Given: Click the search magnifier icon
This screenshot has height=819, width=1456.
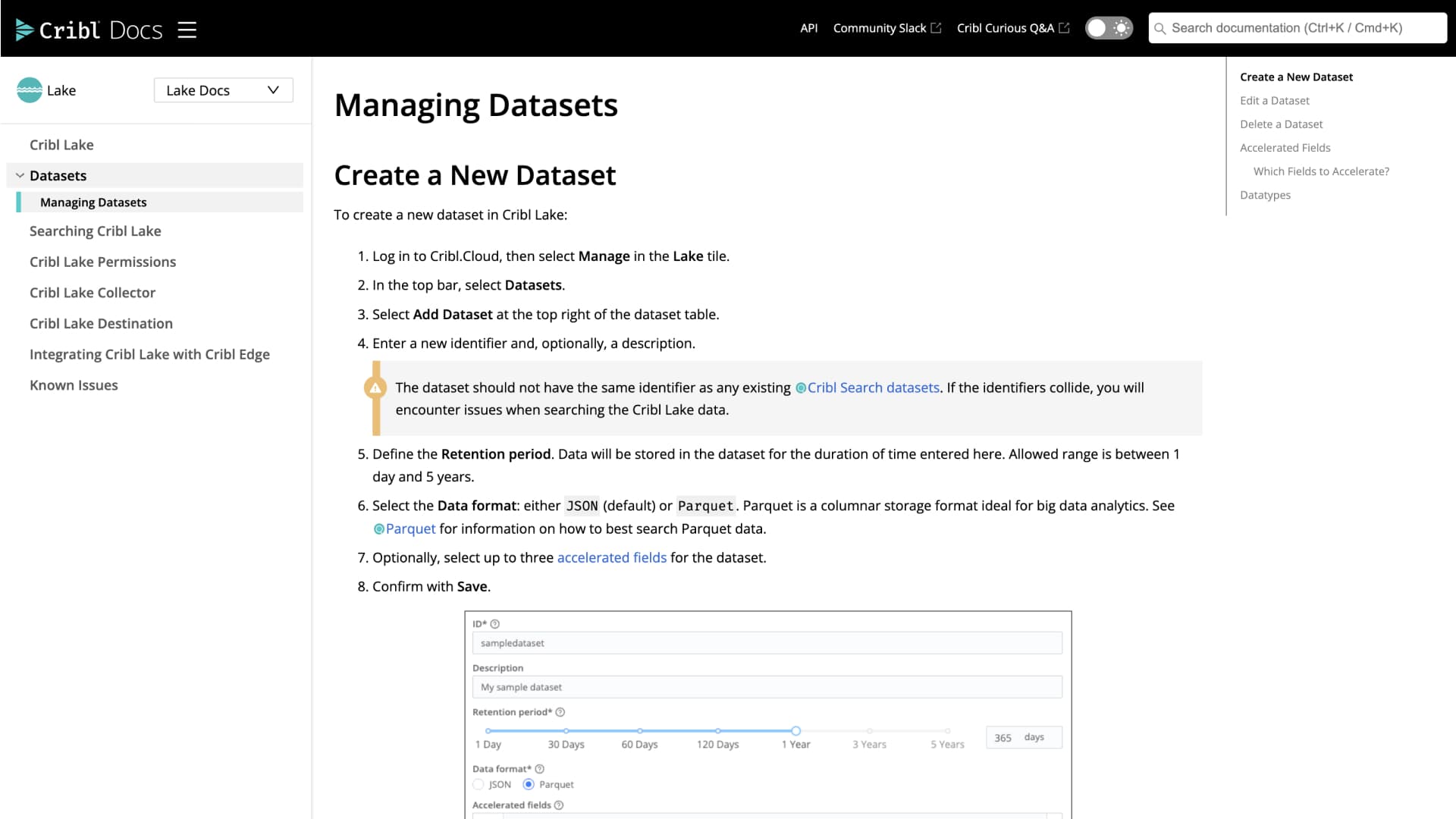Looking at the screenshot, I should [1159, 29].
